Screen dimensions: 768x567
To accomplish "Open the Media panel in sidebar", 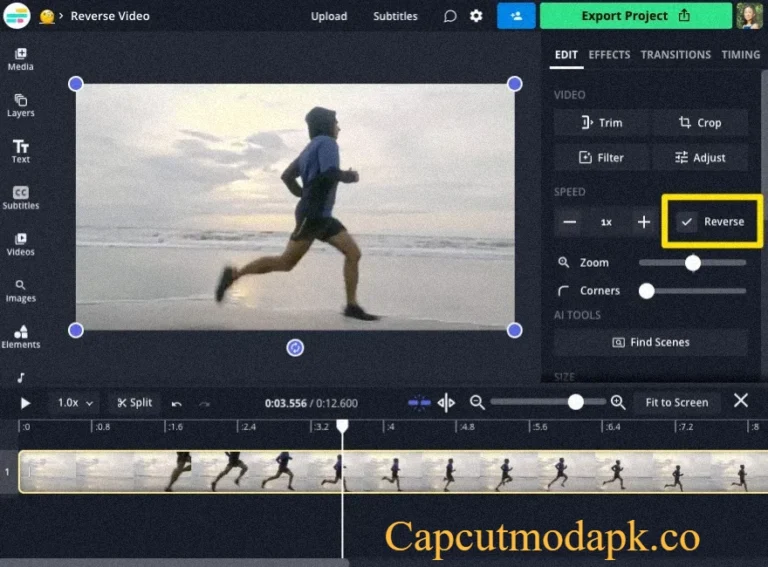I will click(20, 58).
